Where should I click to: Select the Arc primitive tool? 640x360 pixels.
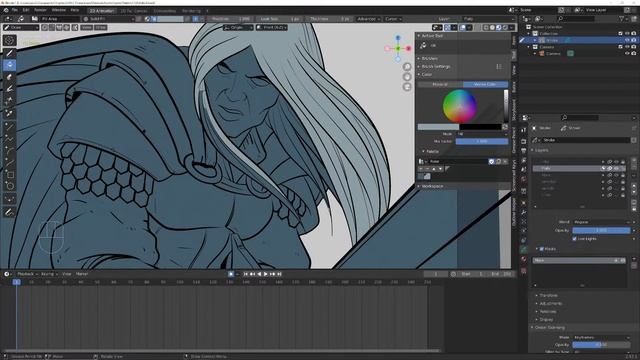point(10,151)
